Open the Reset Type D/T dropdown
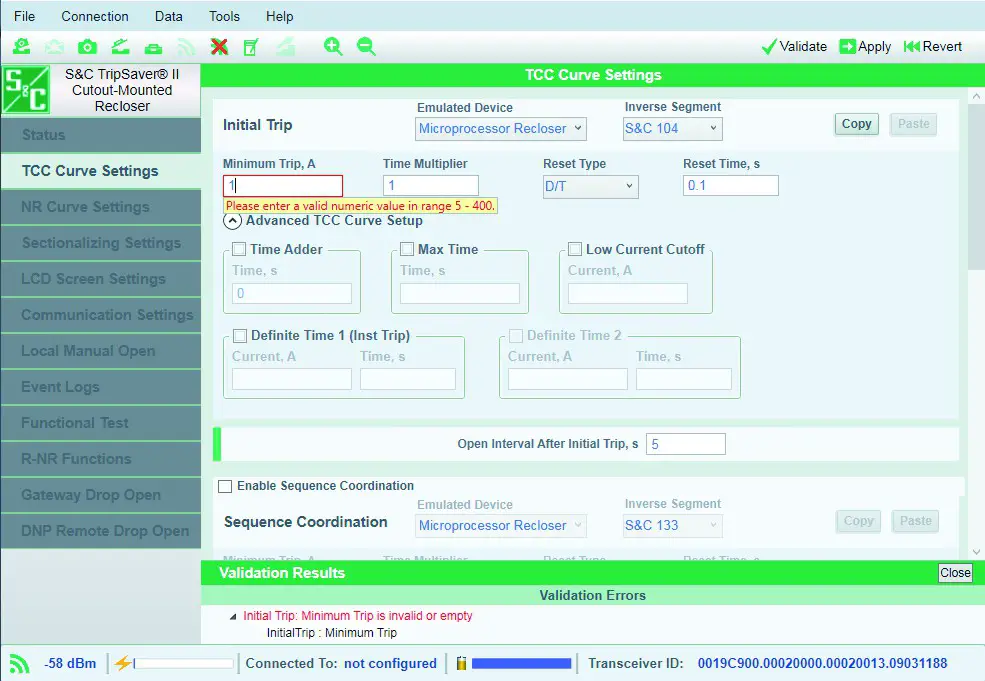985x681 pixels. pyautogui.click(x=590, y=187)
